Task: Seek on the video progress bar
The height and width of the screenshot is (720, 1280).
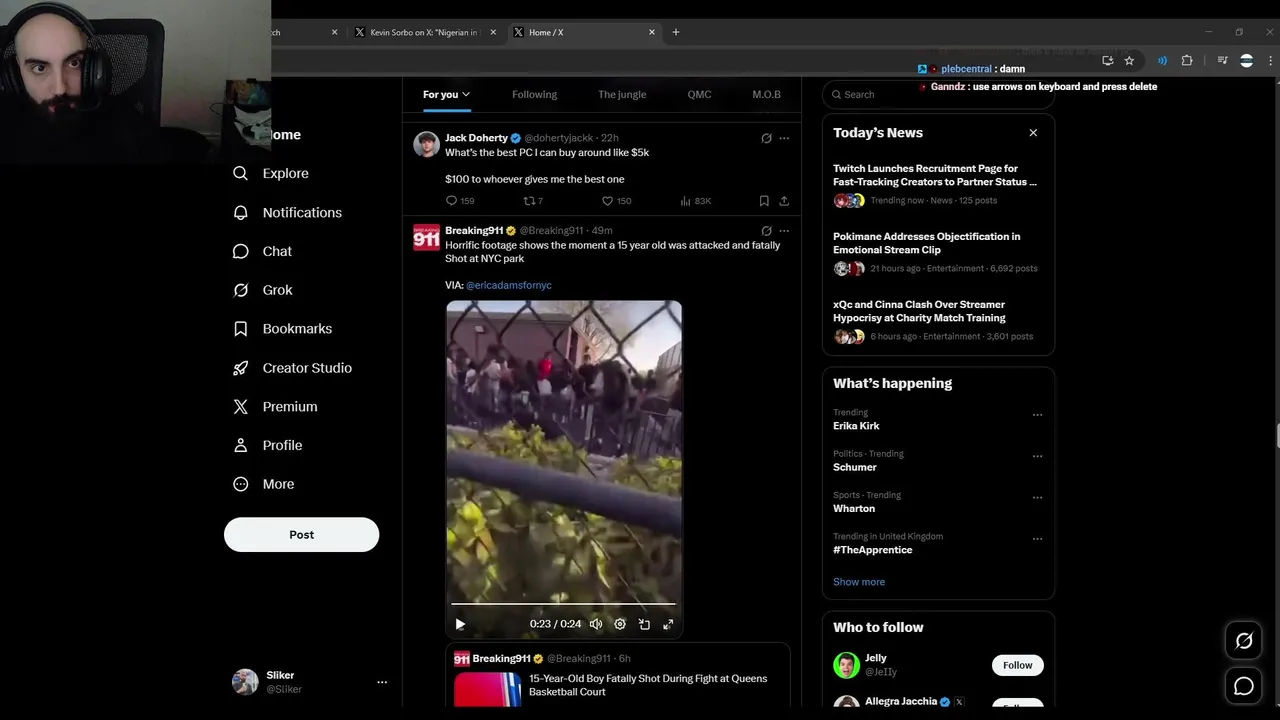Action: 564,604
